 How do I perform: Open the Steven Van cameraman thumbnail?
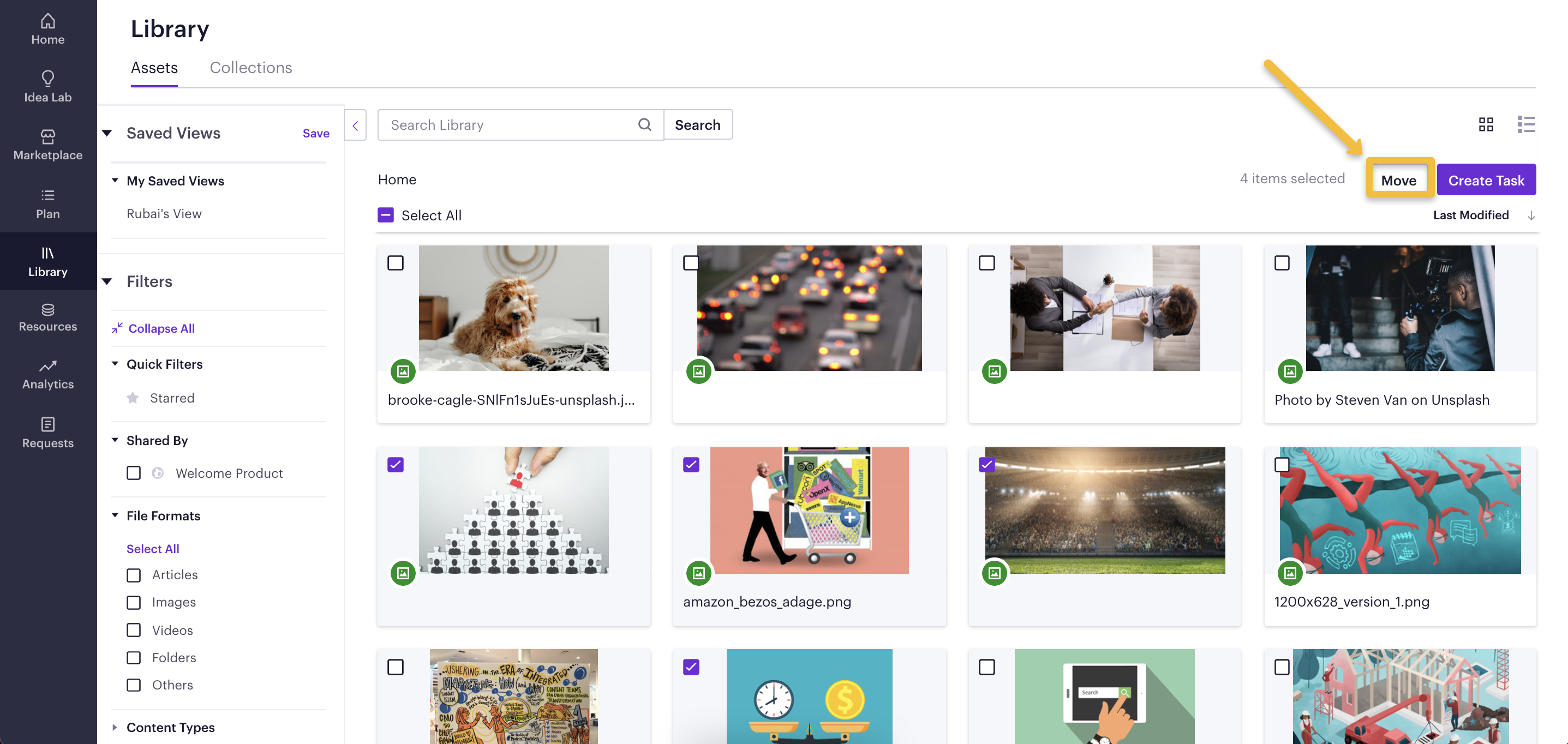pos(1399,308)
